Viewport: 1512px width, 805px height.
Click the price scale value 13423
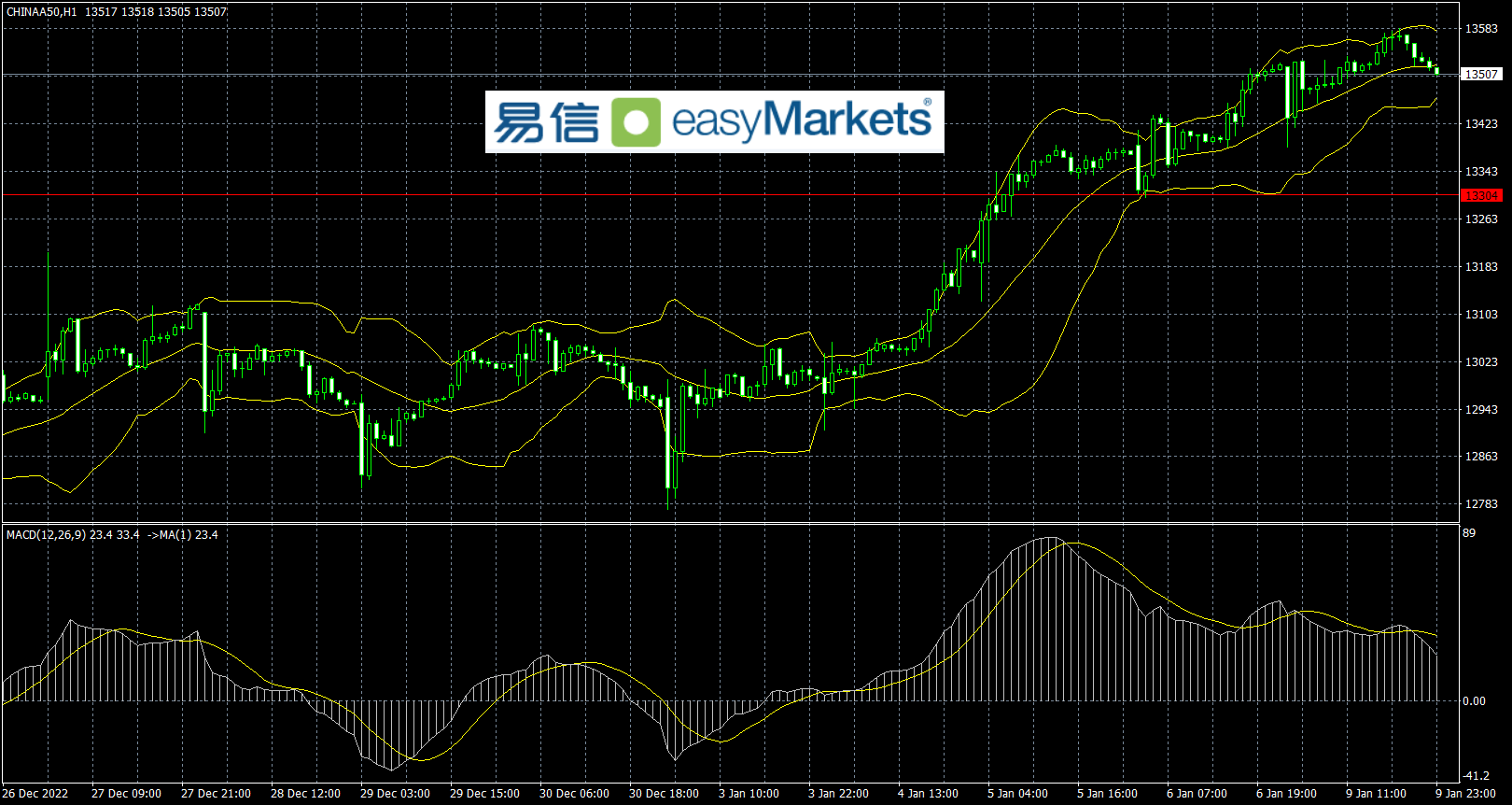click(1481, 124)
